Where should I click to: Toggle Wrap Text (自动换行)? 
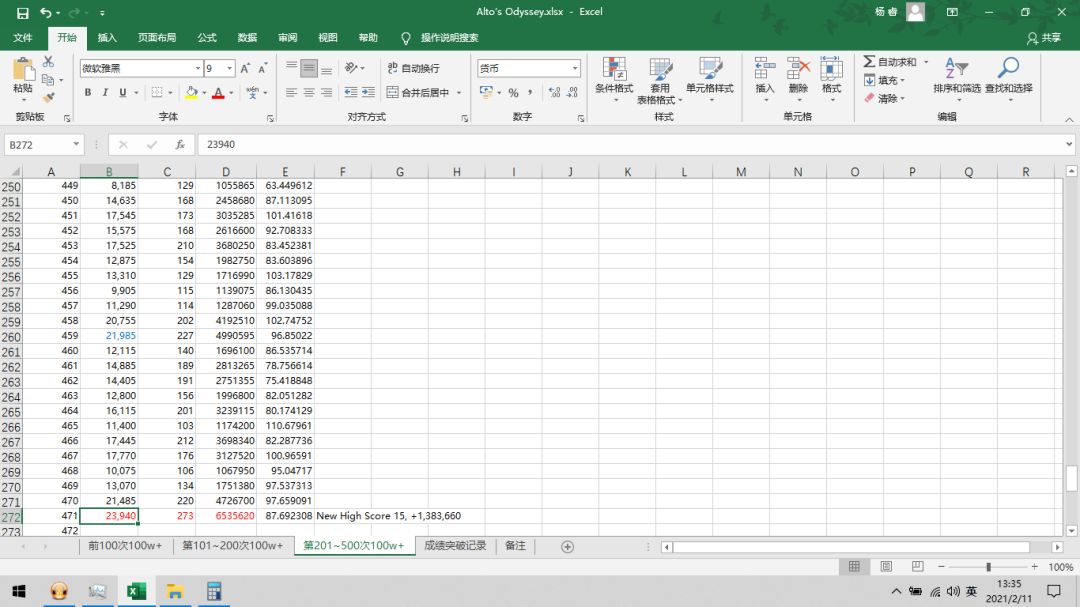[x=413, y=68]
